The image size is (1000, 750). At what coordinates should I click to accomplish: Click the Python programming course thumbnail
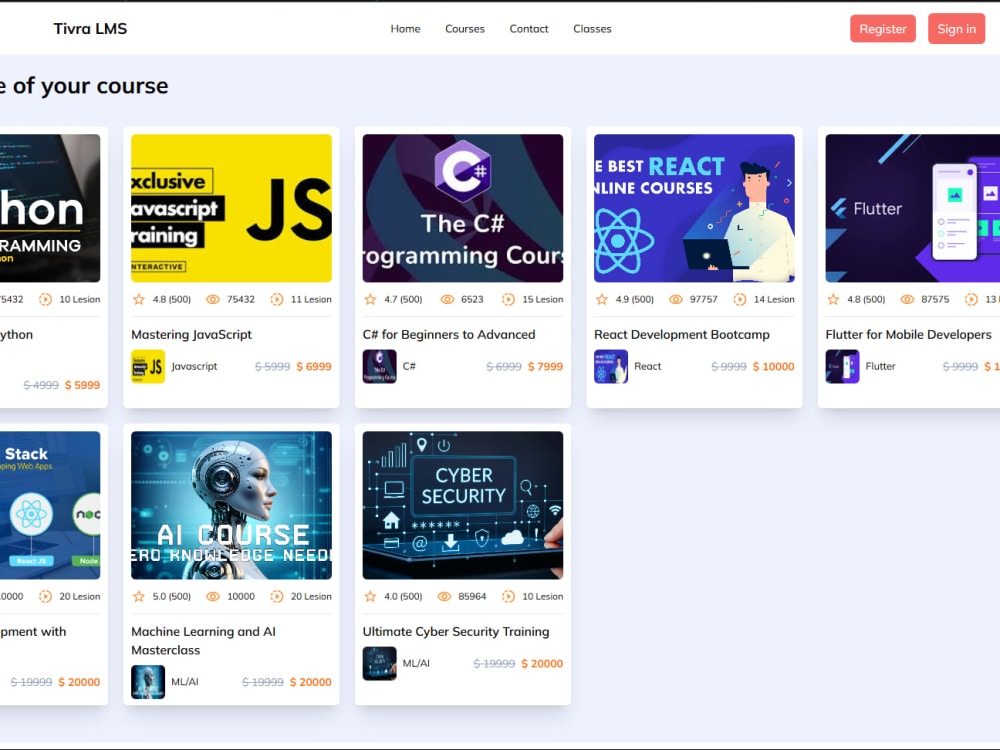click(x=50, y=208)
